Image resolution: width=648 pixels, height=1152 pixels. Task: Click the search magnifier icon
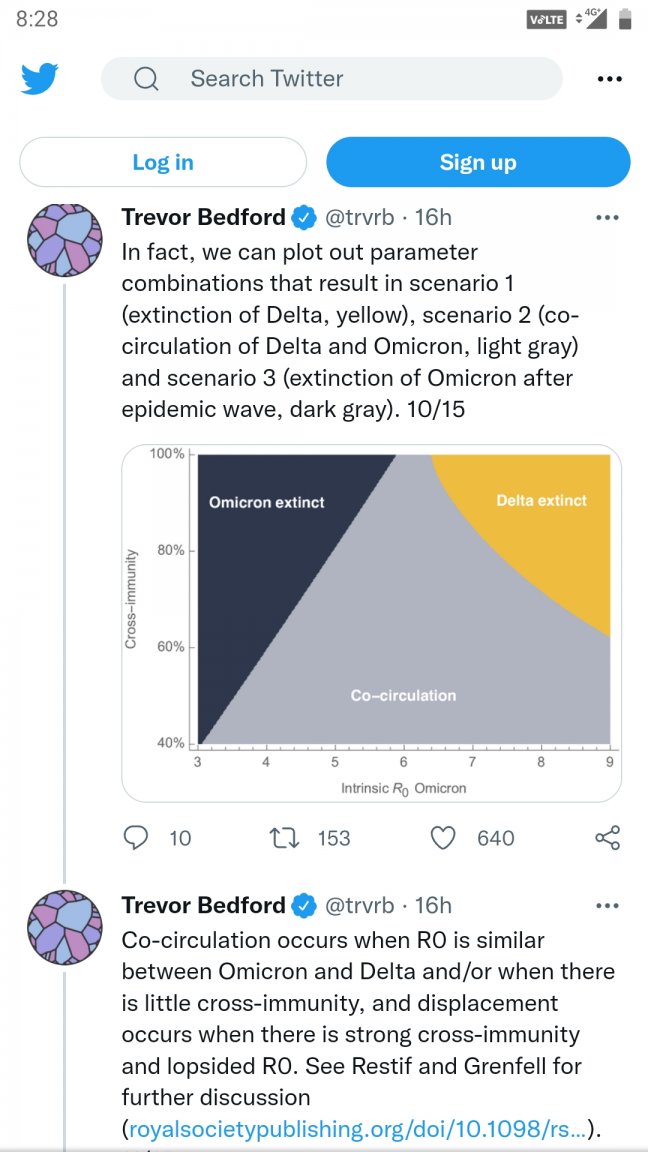(x=146, y=79)
